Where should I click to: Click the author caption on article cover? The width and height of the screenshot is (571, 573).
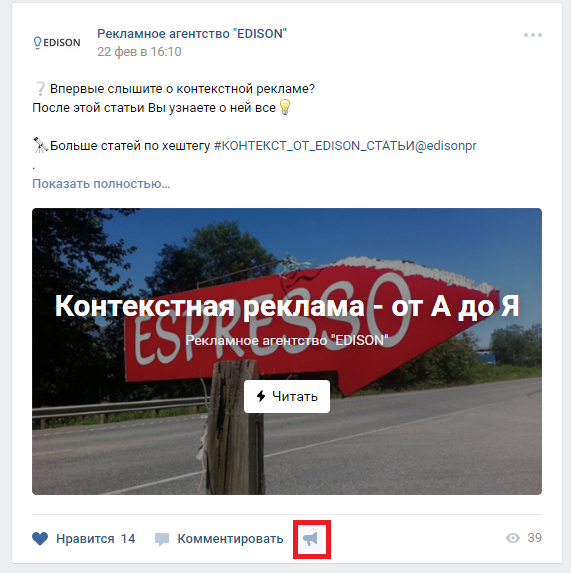(287, 340)
